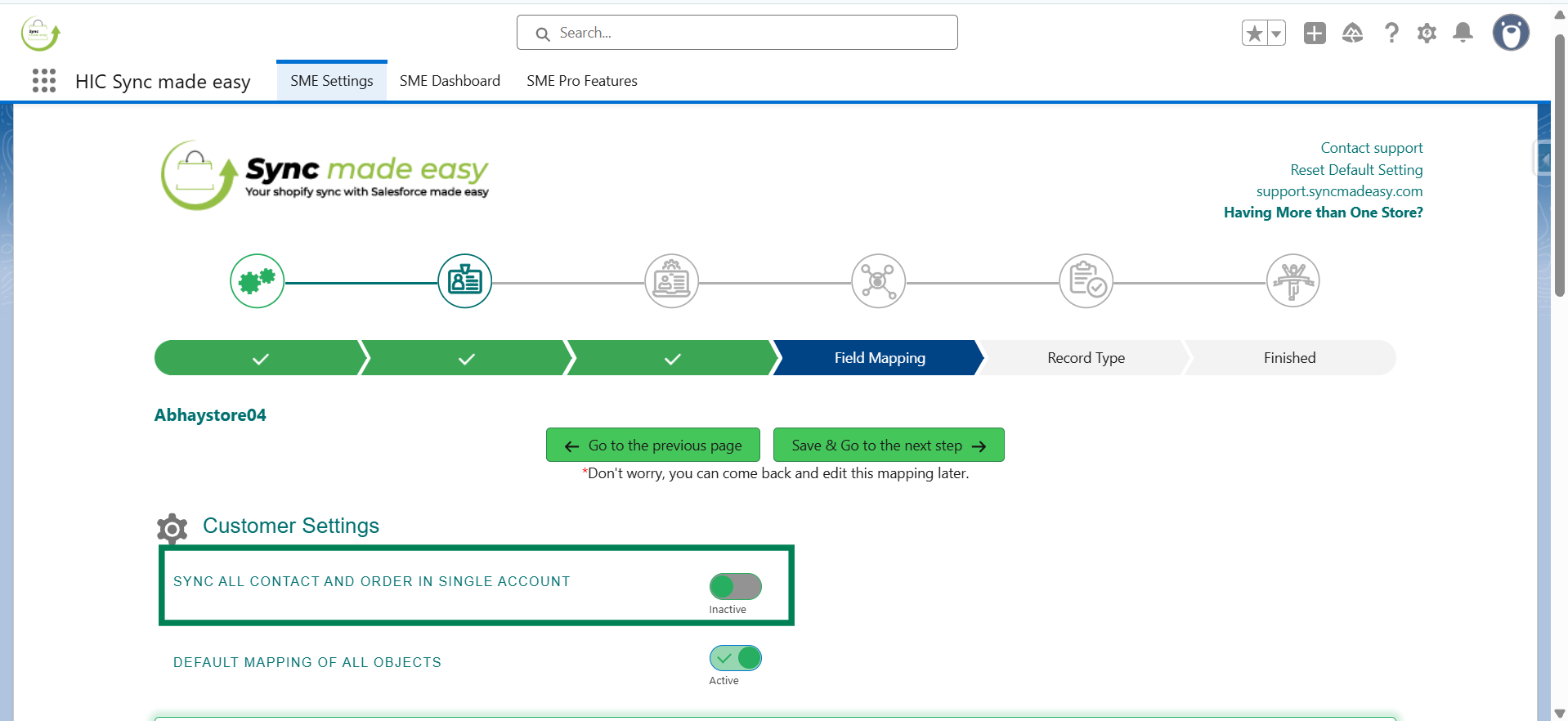Focus the global Search field
1568x721 pixels.
[737, 33]
